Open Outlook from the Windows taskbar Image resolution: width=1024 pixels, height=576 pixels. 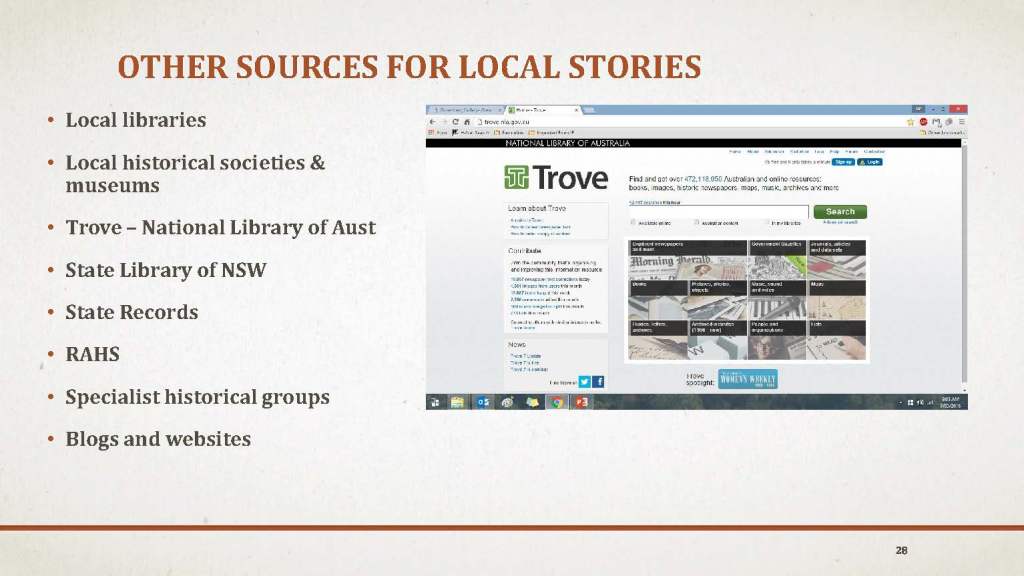point(482,402)
